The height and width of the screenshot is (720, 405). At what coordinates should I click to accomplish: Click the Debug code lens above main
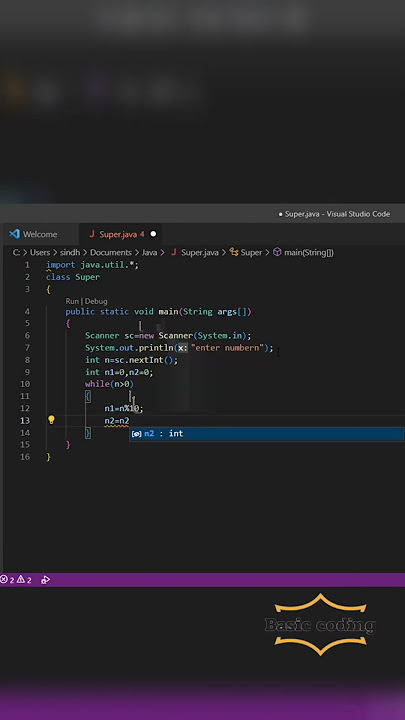(96, 301)
